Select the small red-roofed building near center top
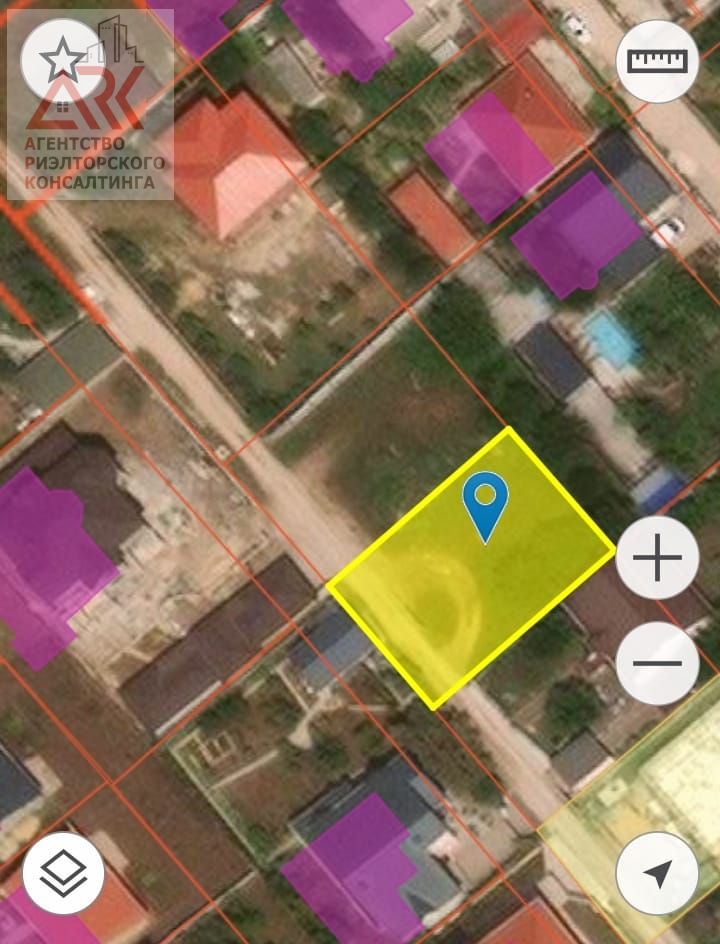 click(430, 215)
